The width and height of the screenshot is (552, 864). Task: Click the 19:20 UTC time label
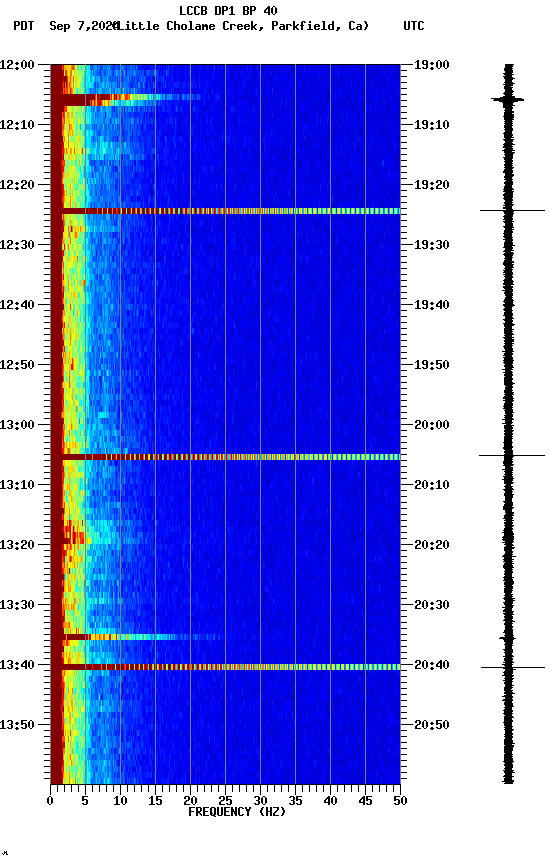point(432,185)
